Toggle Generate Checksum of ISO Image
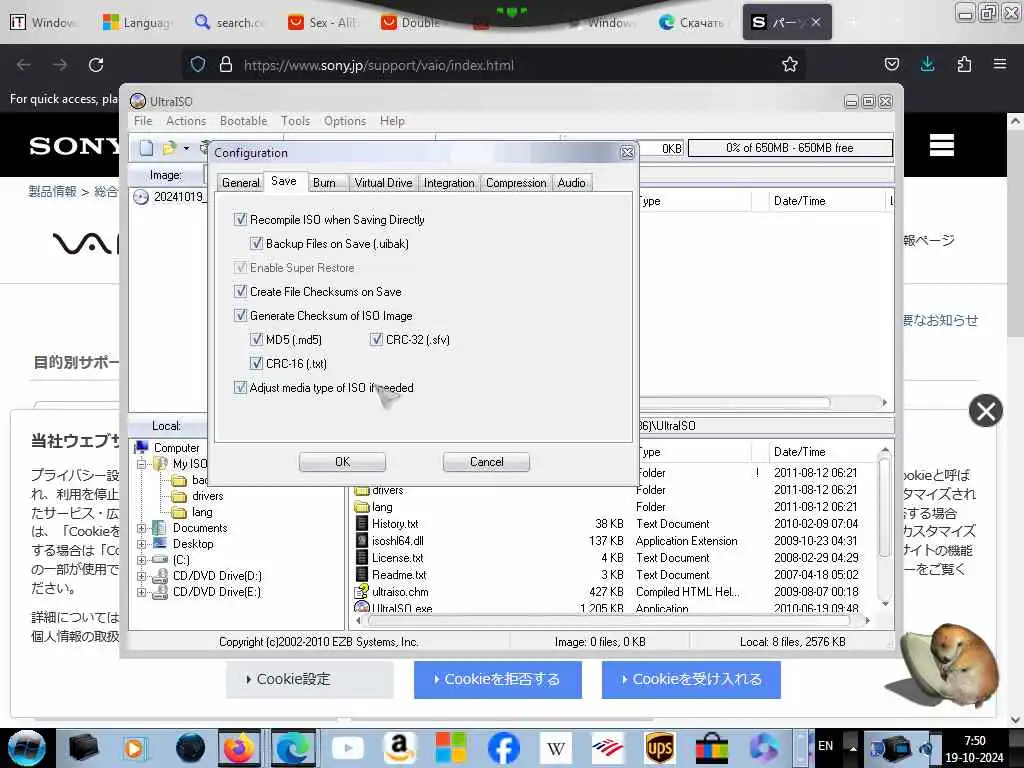The height and width of the screenshot is (768, 1024). pyautogui.click(x=240, y=315)
